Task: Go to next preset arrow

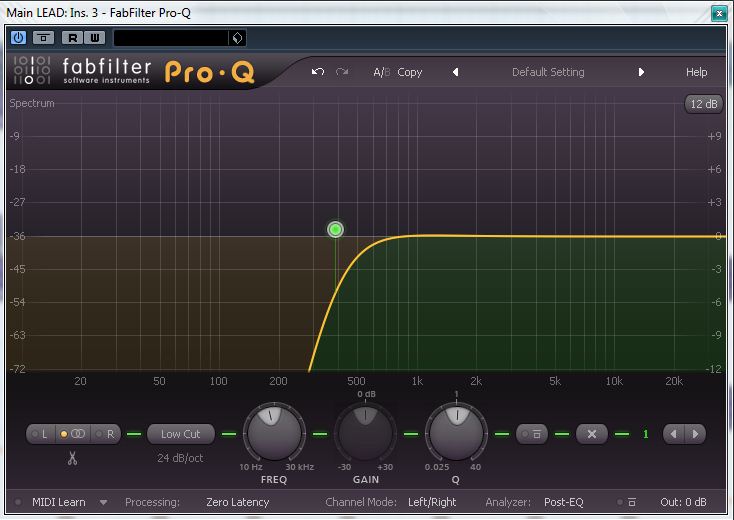Action: (x=641, y=72)
